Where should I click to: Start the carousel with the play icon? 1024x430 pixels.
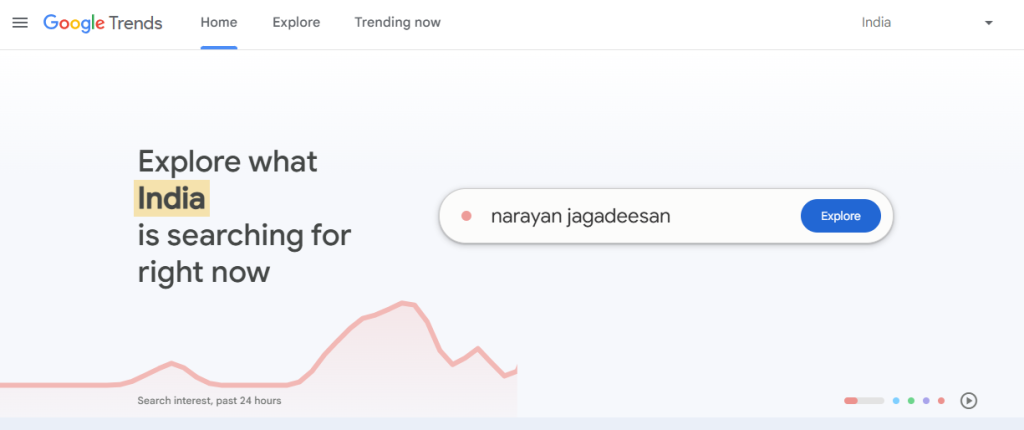(x=968, y=401)
